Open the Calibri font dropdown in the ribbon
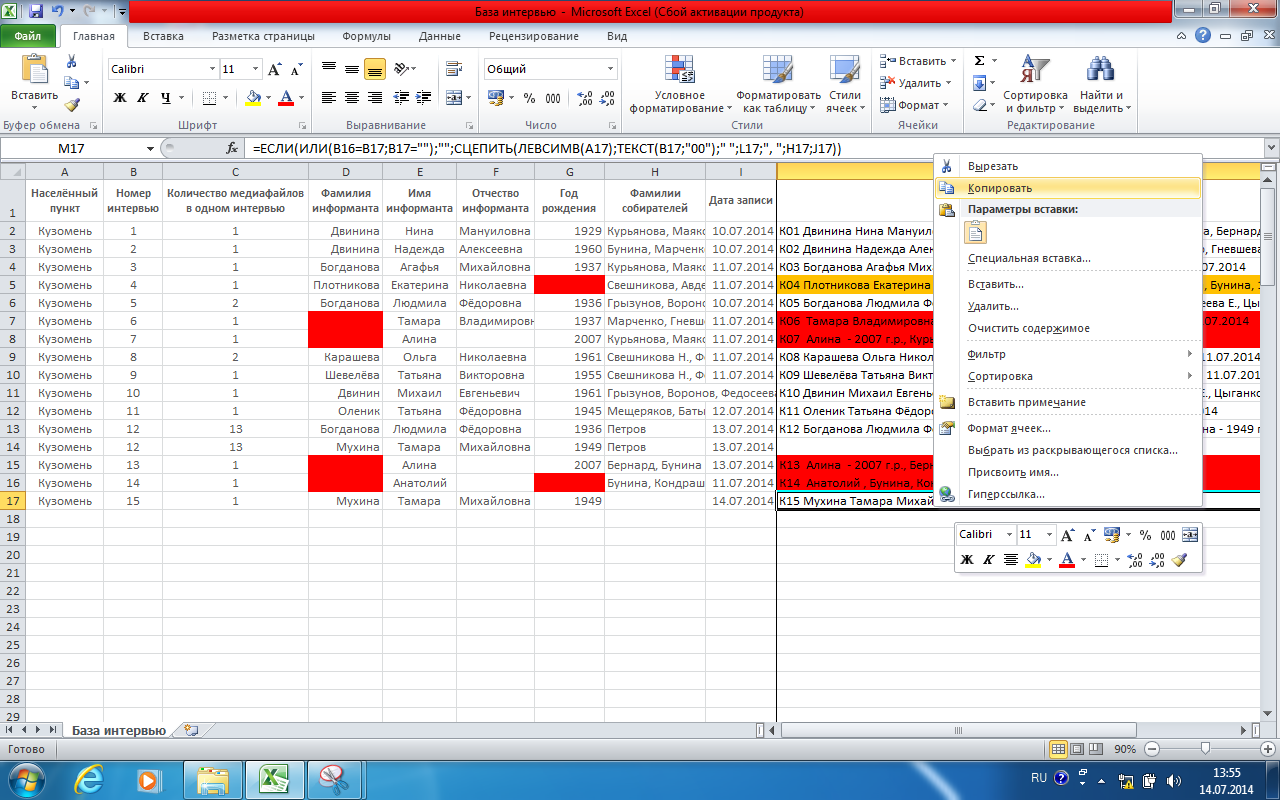The image size is (1280, 800). coord(212,70)
